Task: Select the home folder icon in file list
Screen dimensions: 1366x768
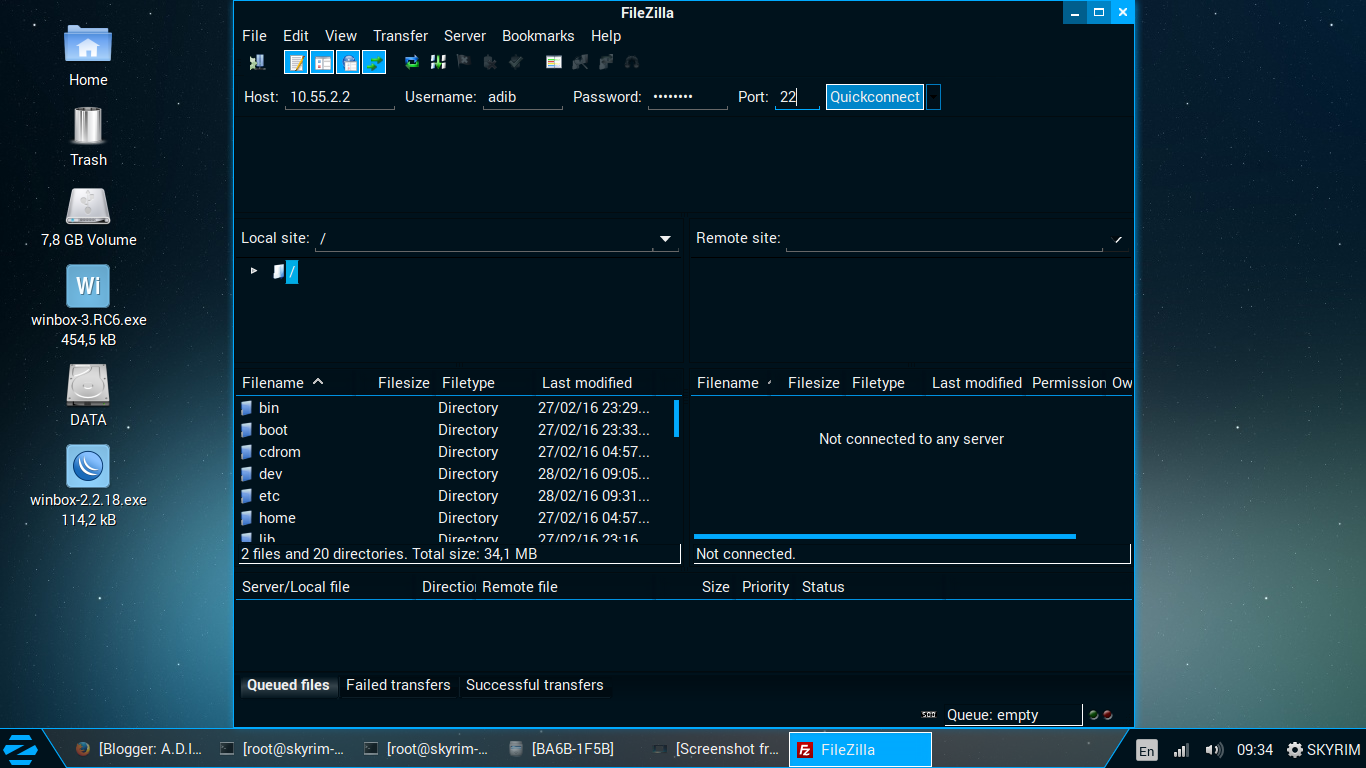Action: click(247, 518)
